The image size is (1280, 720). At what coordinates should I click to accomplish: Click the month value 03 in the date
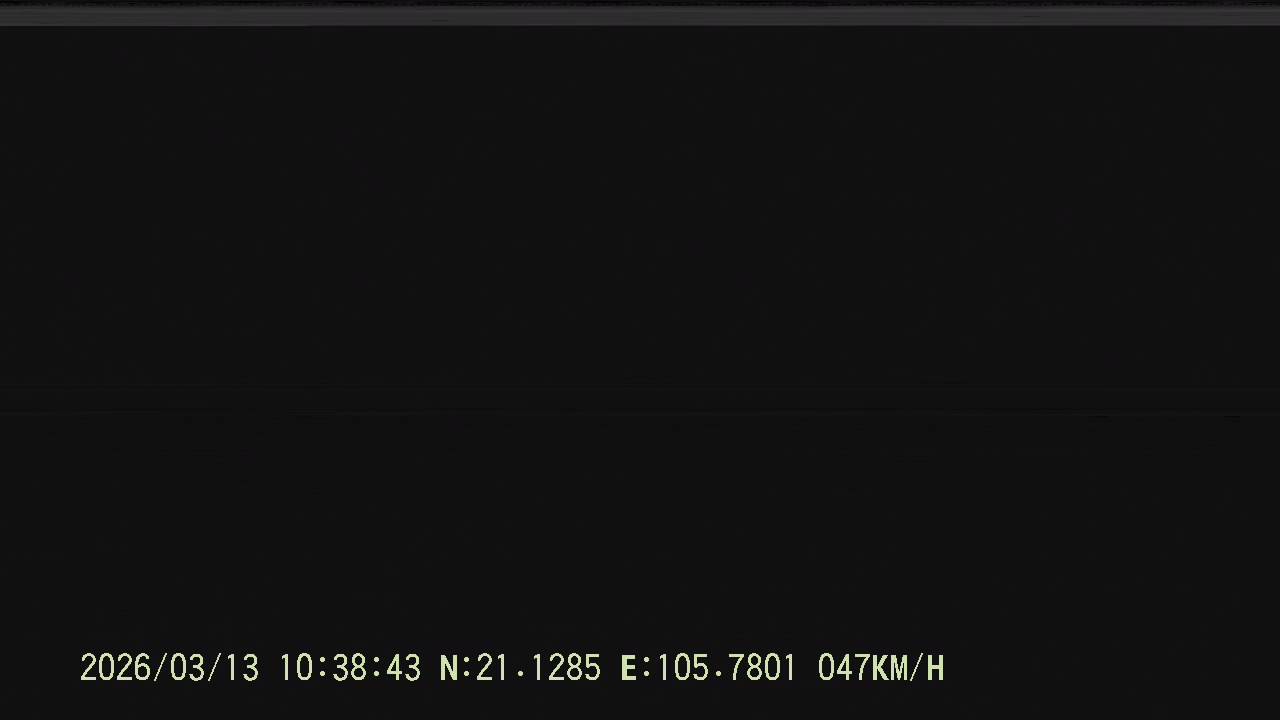click(x=187, y=668)
